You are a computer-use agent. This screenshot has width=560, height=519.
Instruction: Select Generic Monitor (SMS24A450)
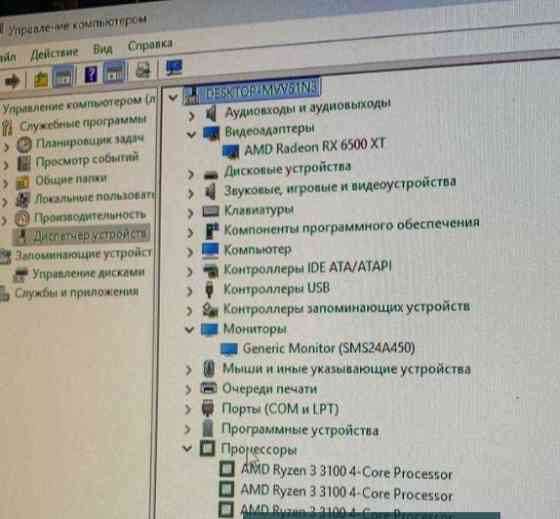click(329, 348)
